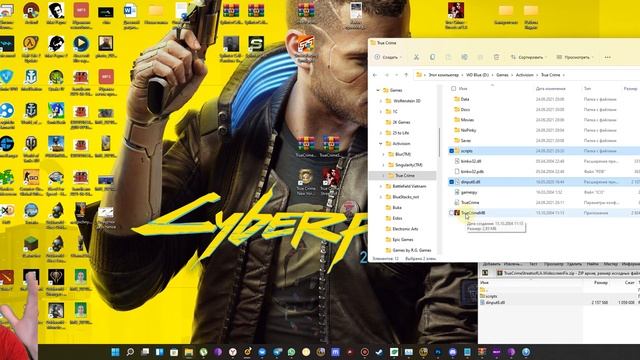Click navigation pane vertical scrollbar

[439, 143]
